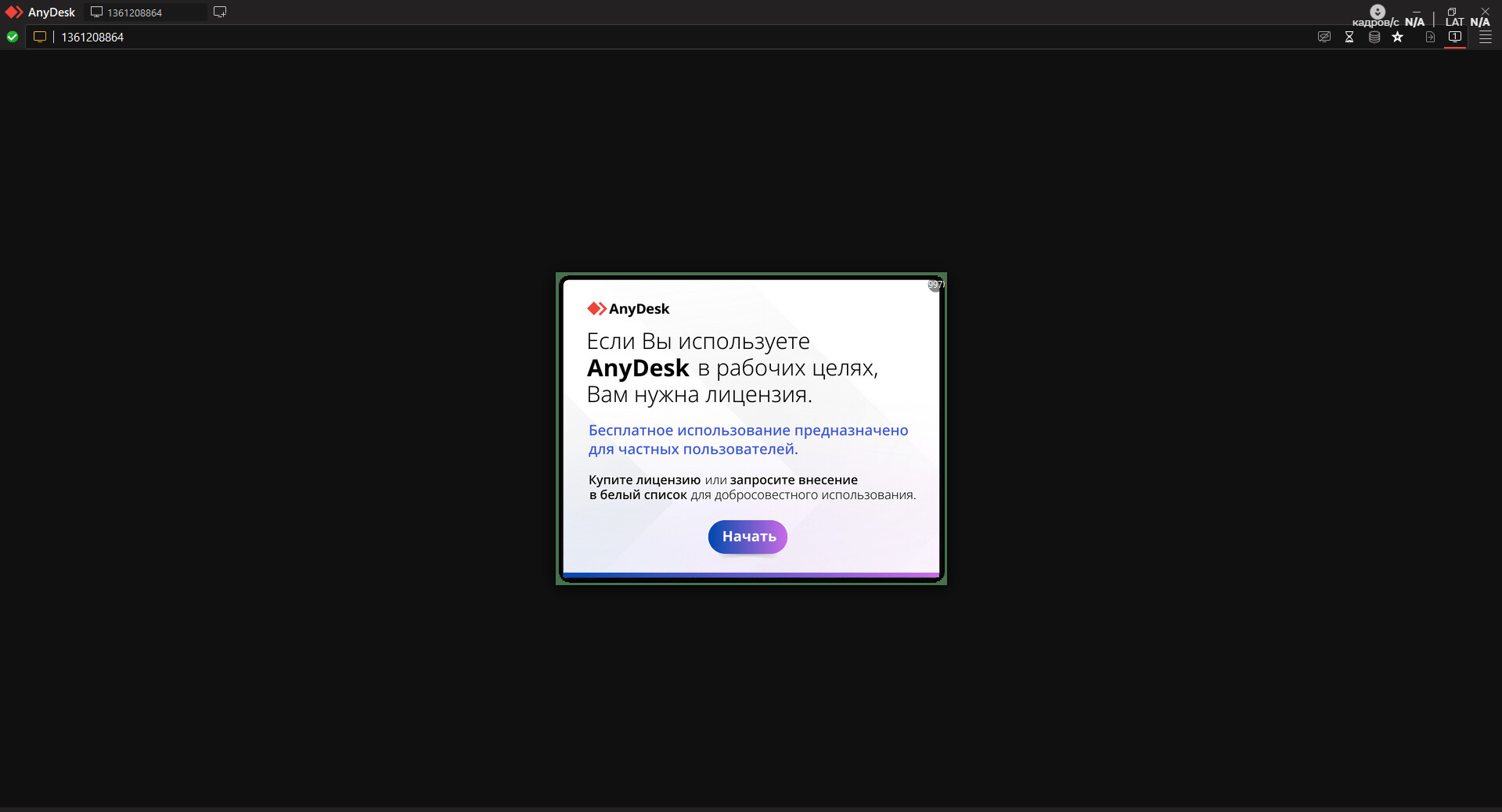Click the counter badge in the dialog corner

[x=935, y=285]
